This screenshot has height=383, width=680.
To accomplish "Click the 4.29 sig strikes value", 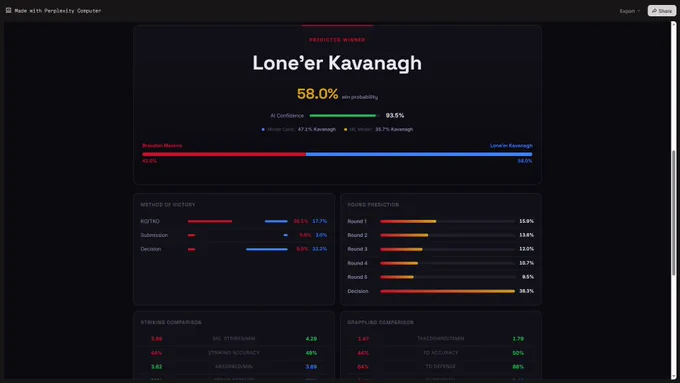I will pos(311,339).
